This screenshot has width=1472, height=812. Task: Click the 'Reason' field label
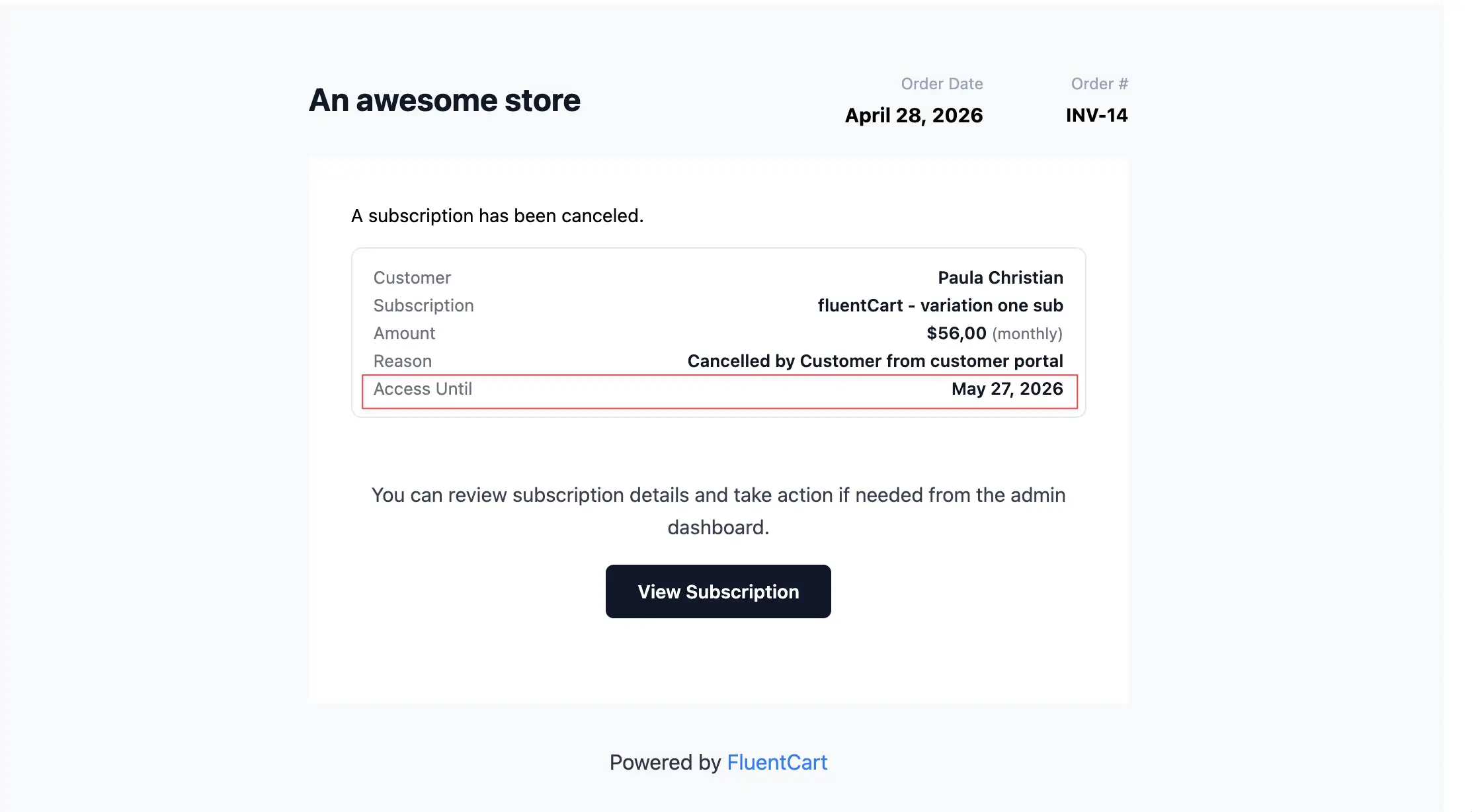tap(403, 360)
